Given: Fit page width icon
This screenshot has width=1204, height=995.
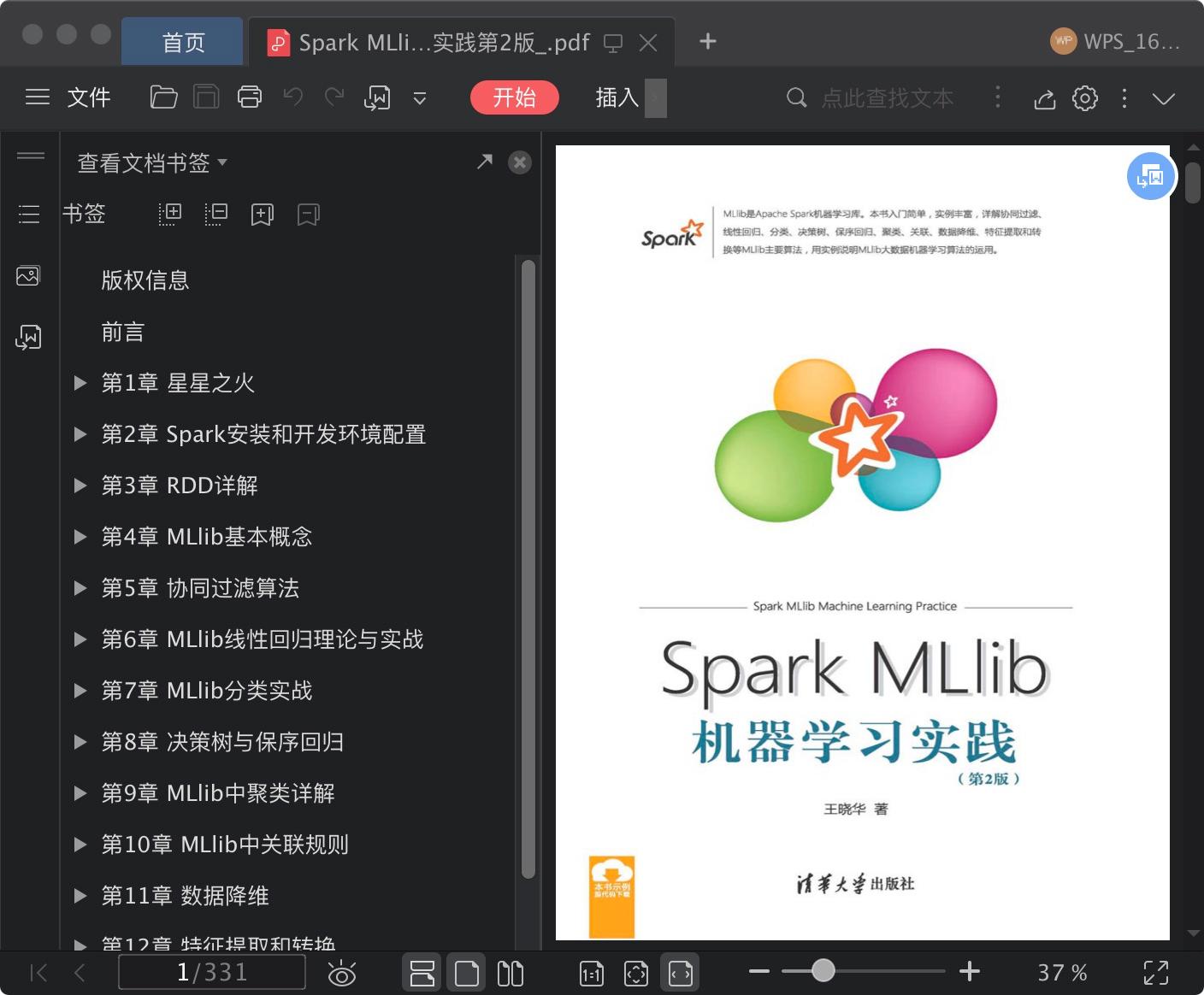Looking at the screenshot, I should pos(681,973).
